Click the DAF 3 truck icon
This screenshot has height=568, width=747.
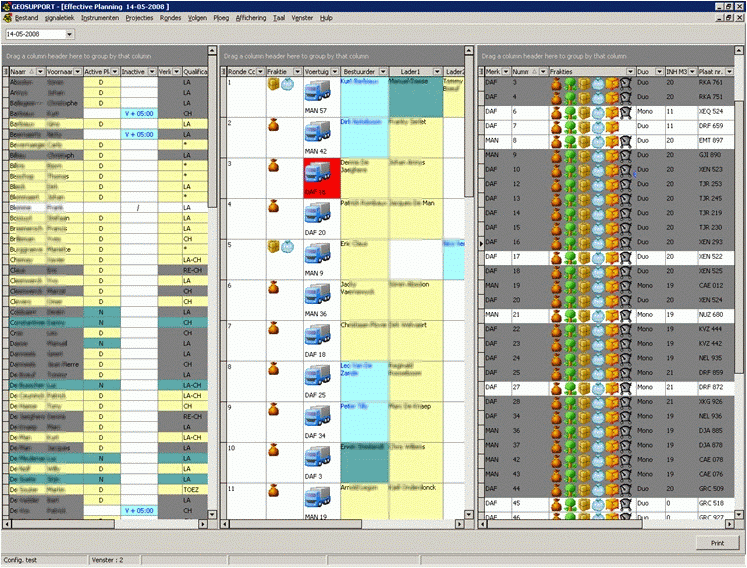point(316,460)
